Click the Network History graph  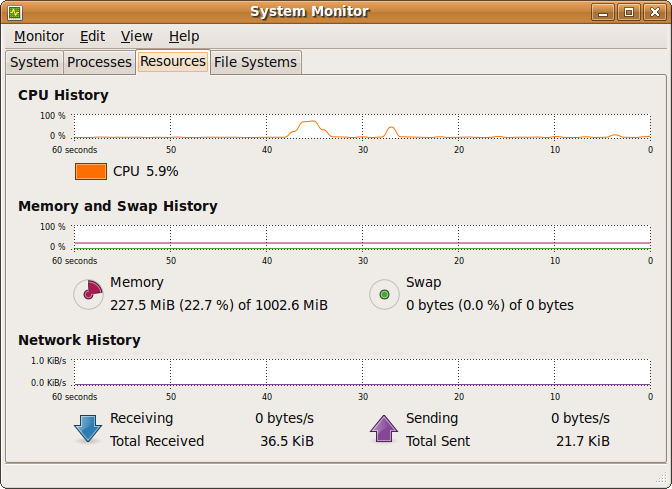coord(362,371)
